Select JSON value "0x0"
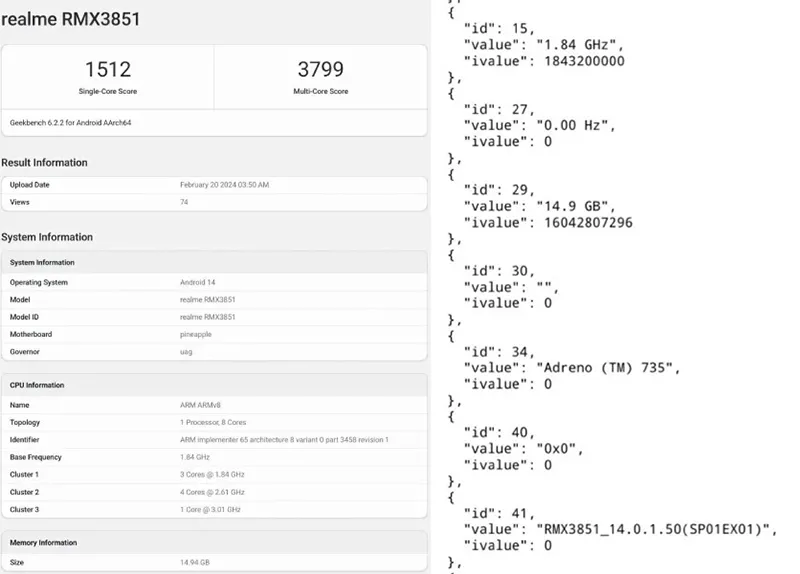This screenshot has height=574, width=800. [x=556, y=449]
